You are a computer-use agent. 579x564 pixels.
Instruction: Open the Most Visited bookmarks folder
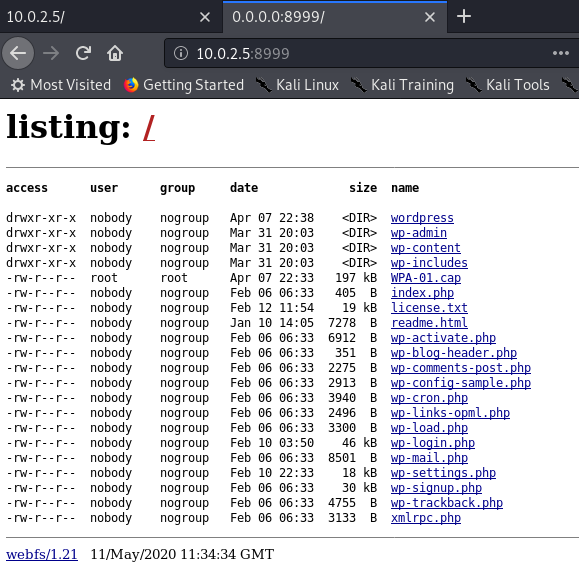[61, 85]
